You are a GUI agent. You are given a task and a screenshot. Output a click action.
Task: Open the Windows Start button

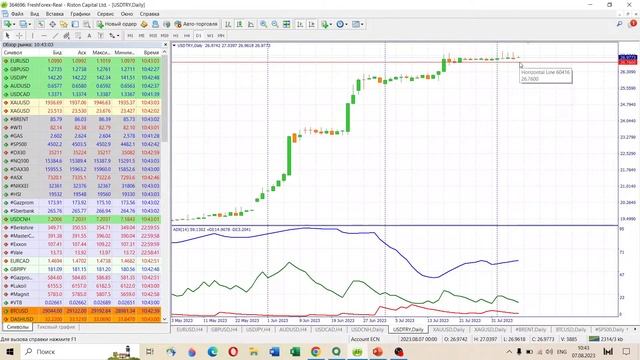tap(10, 351)
